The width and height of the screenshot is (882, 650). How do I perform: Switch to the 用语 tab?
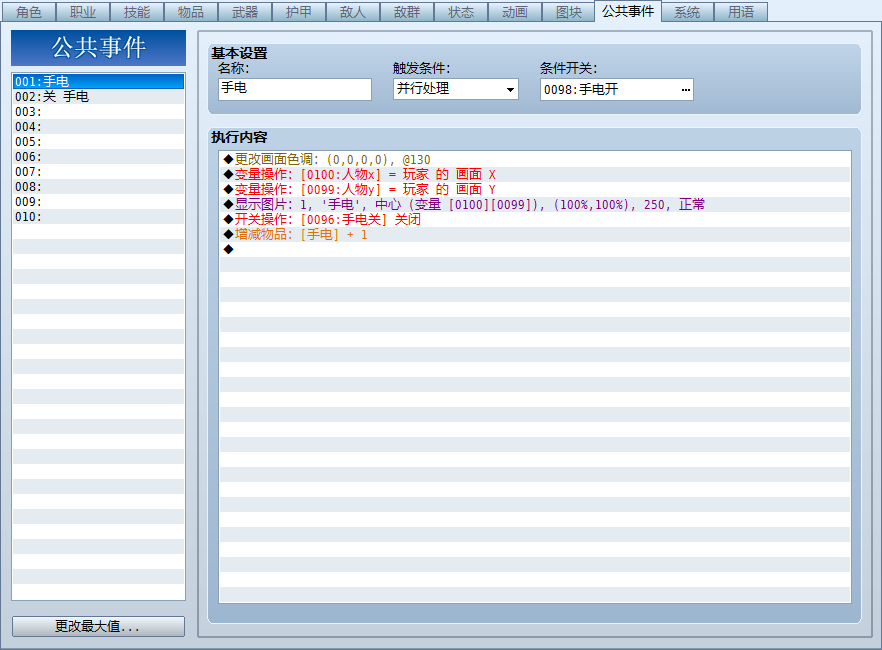click(x=741, y=12)
